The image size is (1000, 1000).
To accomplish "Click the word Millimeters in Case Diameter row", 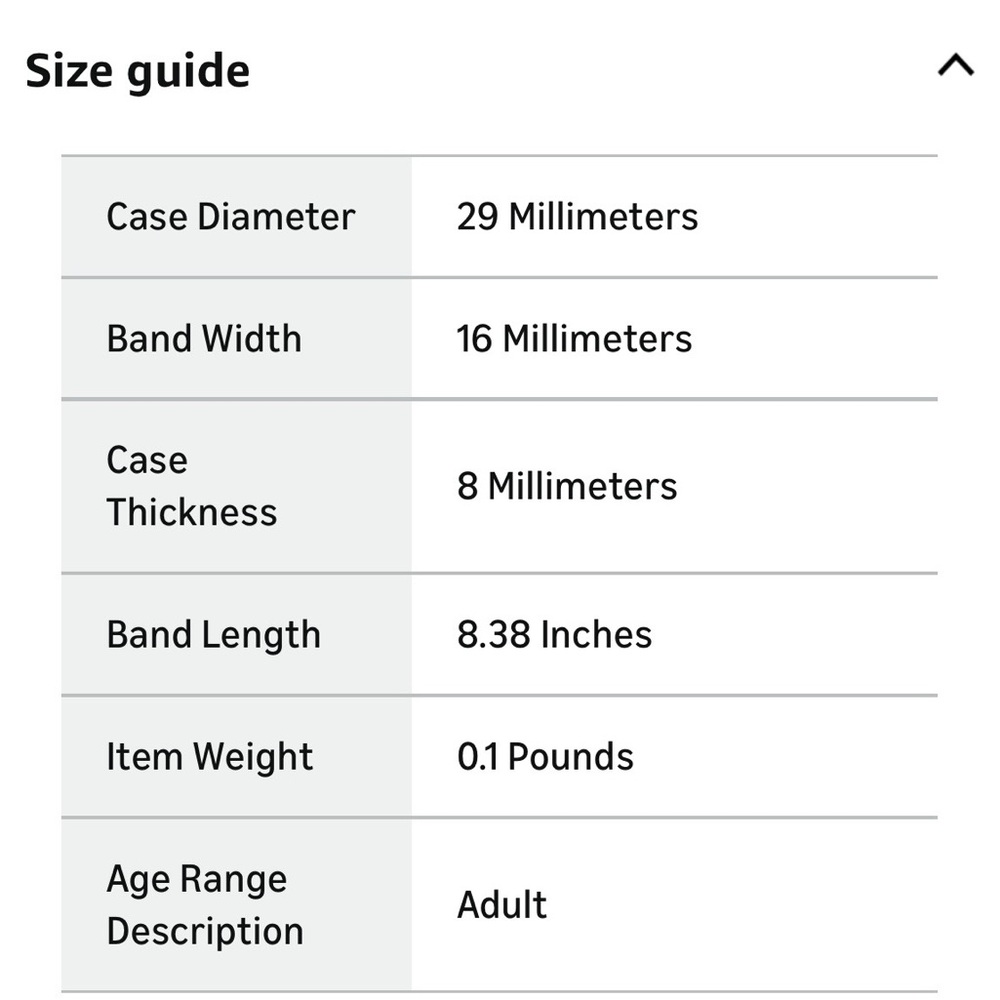I will [x=603, y=217].
